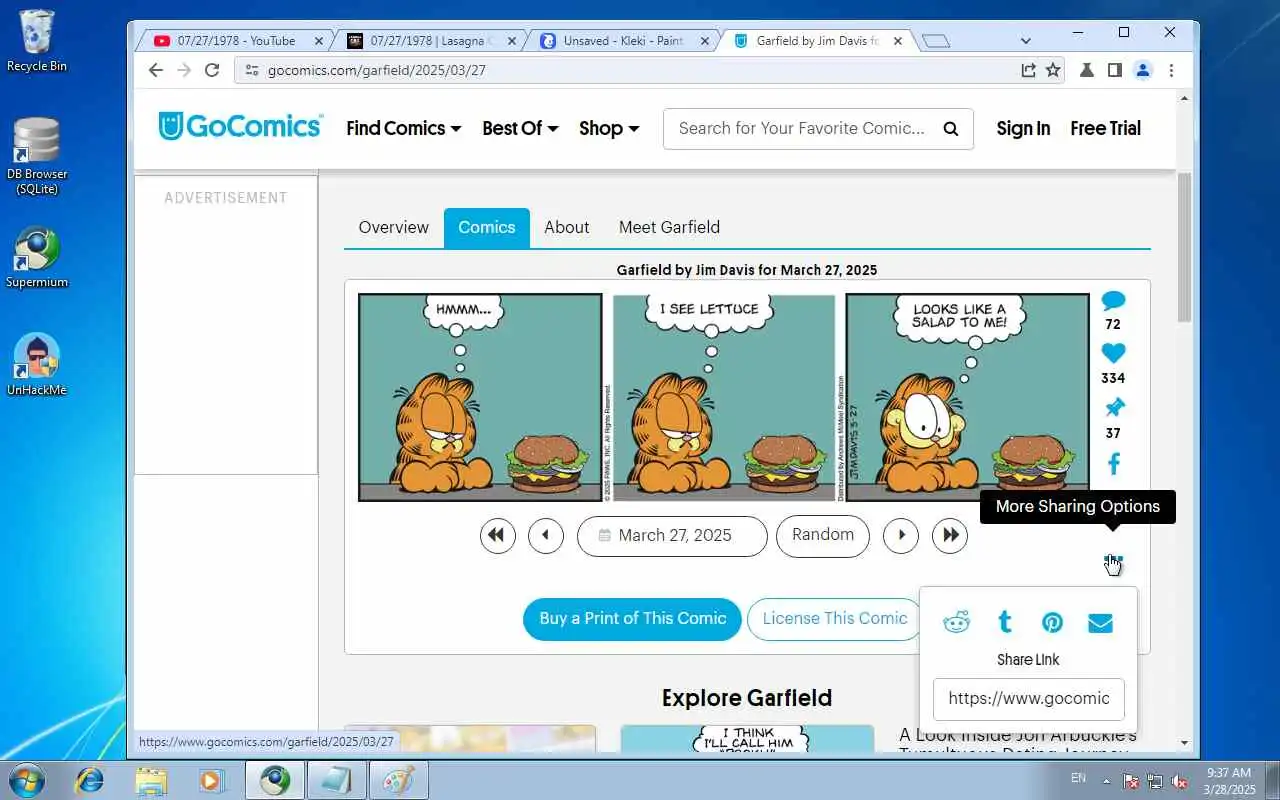This screenshot has width=1280, height=800.
Task: Go to the previous day's comic
Action: 546,535
